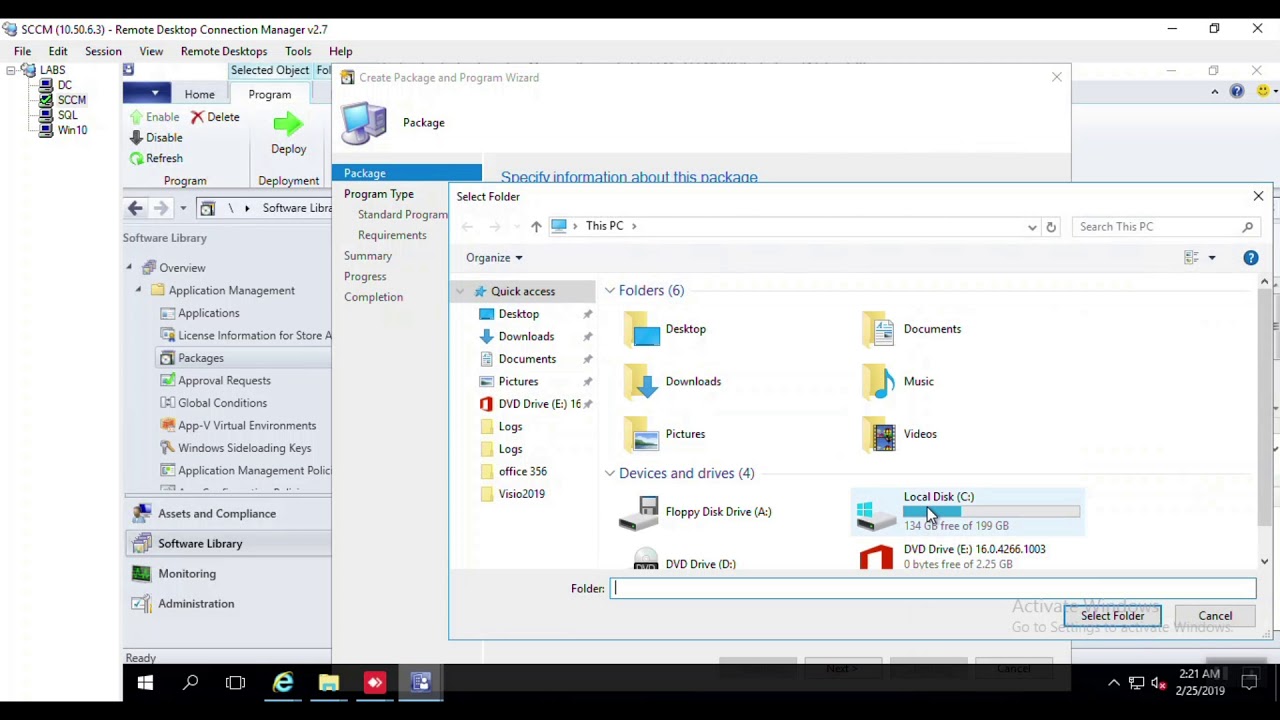This screenshot has height=720, width=1280.
Task: Open Local Disk (C:) drive
Action: (x=967, y=511)
